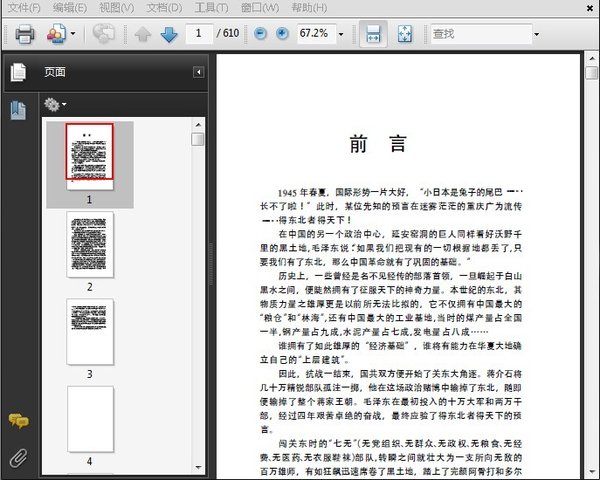This screenshot has height=480, width=600.
Task: Open the Comments panel icon in sidebar
Action: click(17, 421)
